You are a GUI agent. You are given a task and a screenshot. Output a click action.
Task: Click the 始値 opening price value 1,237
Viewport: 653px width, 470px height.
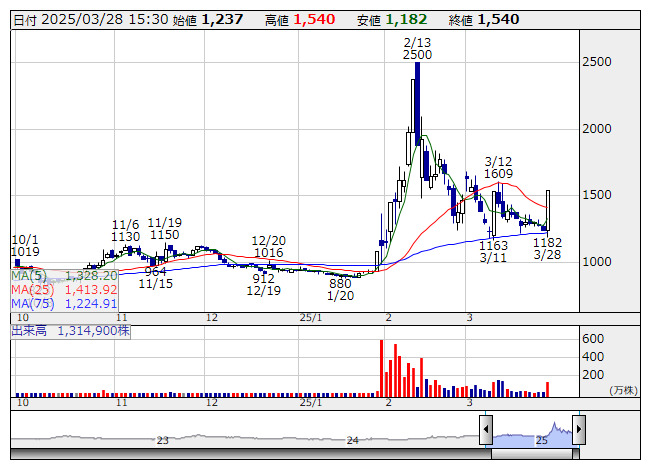223,19
